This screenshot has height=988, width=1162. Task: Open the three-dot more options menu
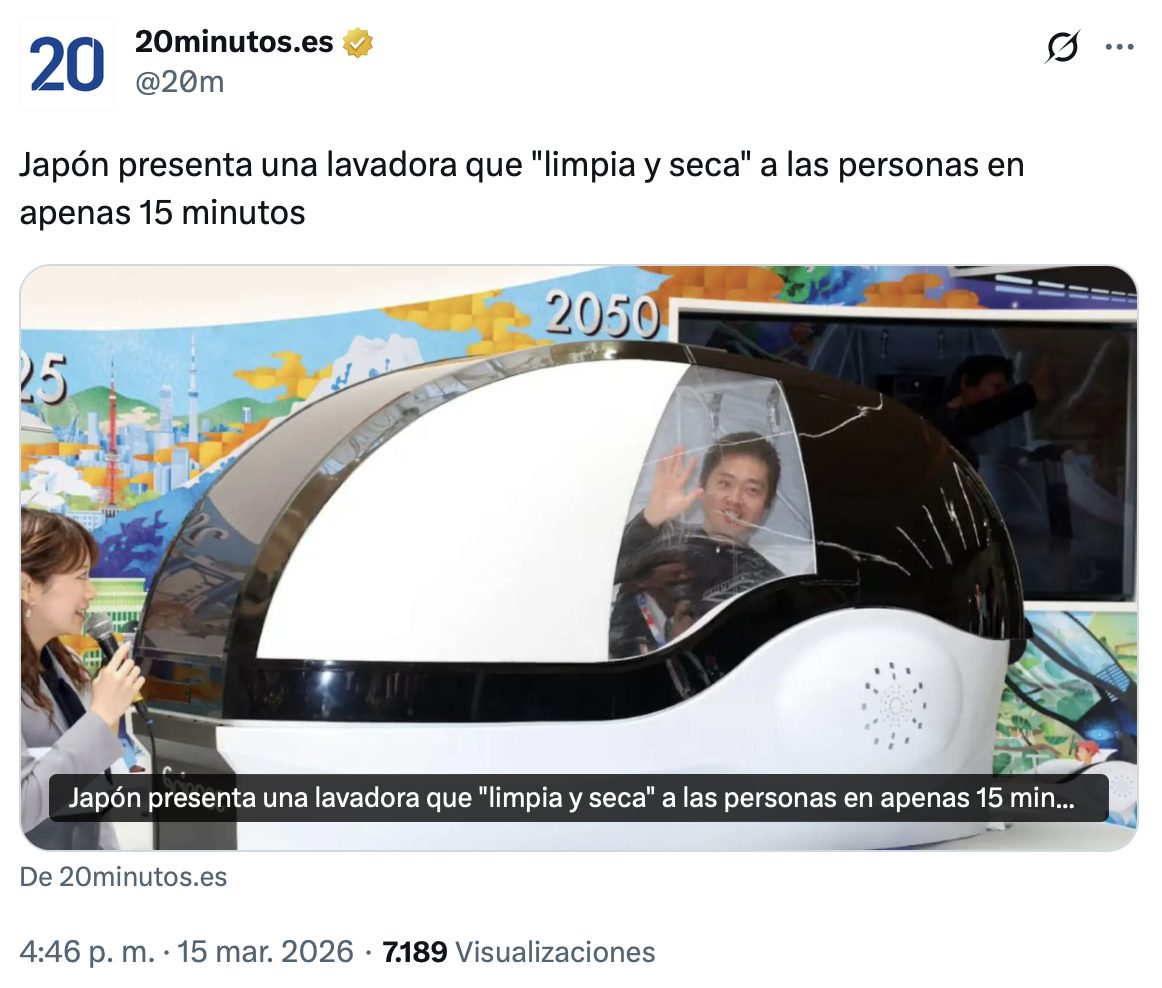point(1119,47)
